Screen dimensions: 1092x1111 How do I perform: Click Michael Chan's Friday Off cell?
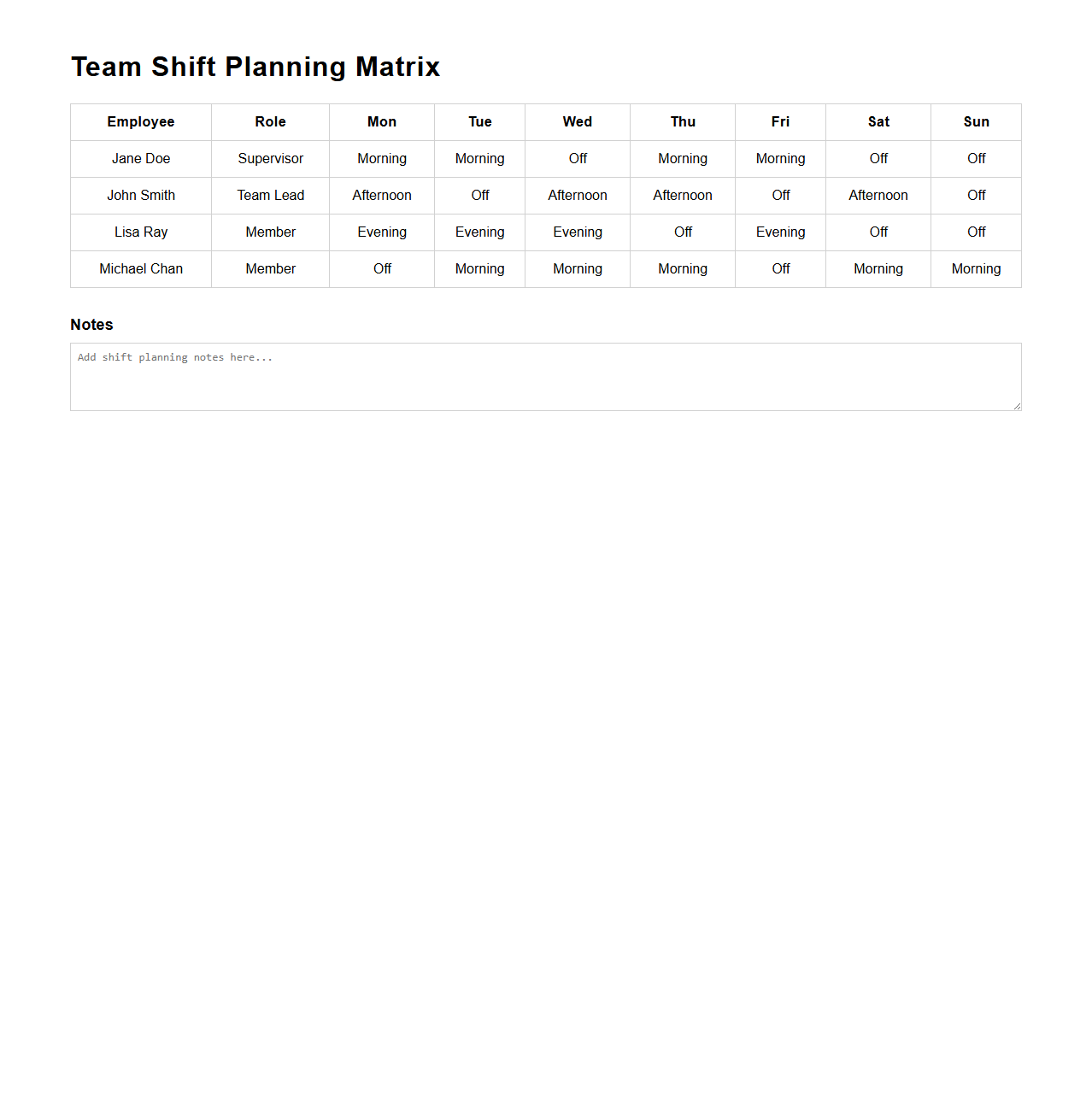click(780, 269)
